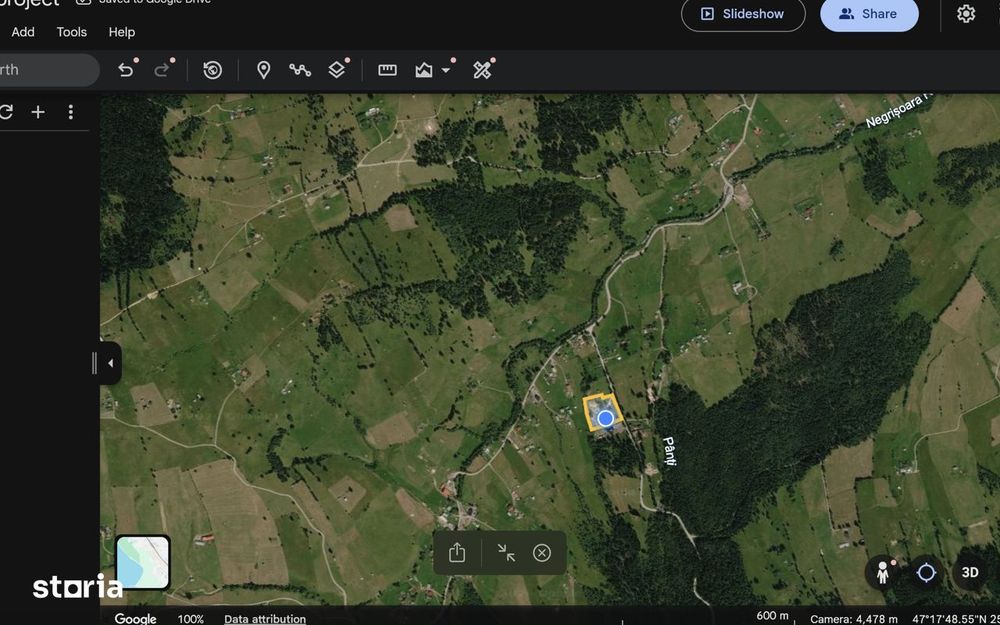
Task: Select the draw path tool
Action: (x=300, y=70)
